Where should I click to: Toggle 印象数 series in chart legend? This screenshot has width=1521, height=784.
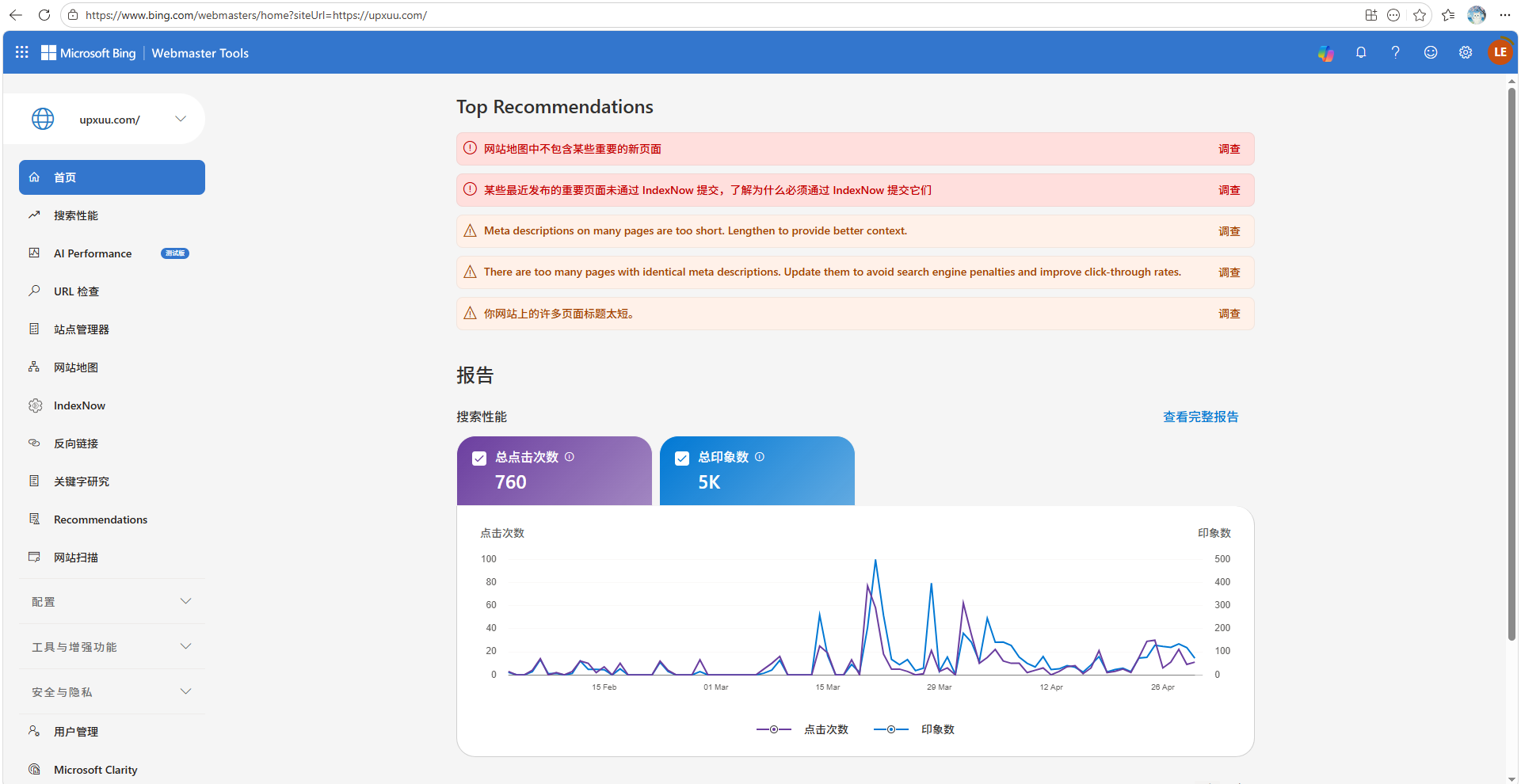[914, 729]
